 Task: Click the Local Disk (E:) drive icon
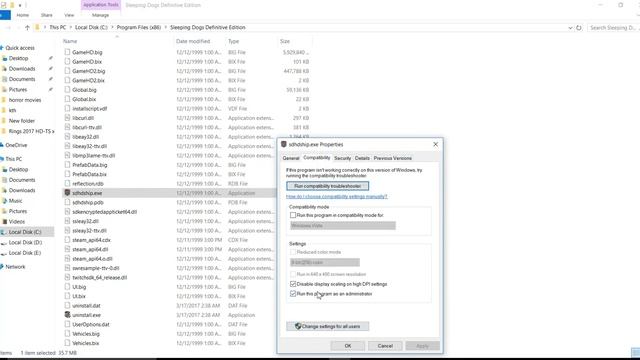(x=4, y=253)
